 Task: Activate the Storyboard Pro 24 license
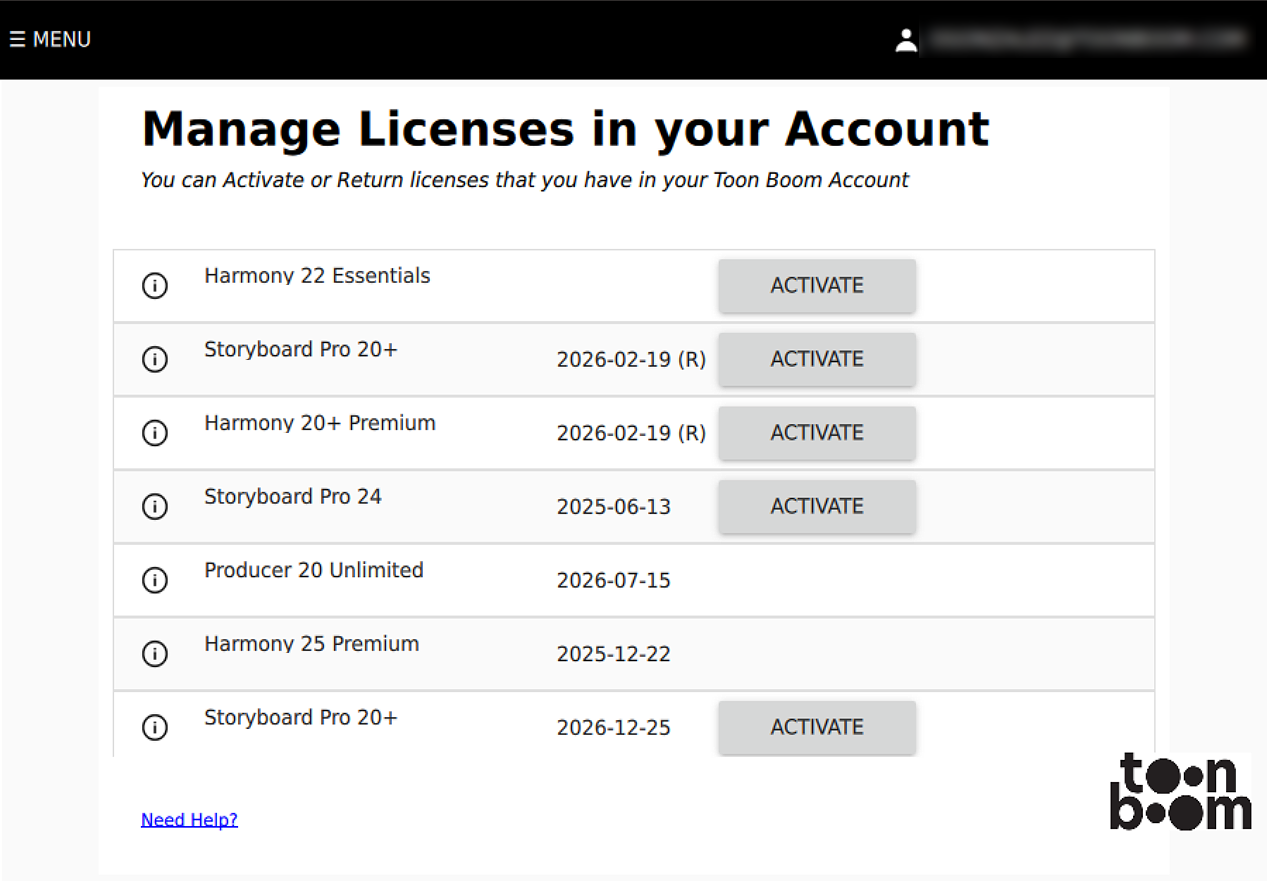[x=816, y=507]
